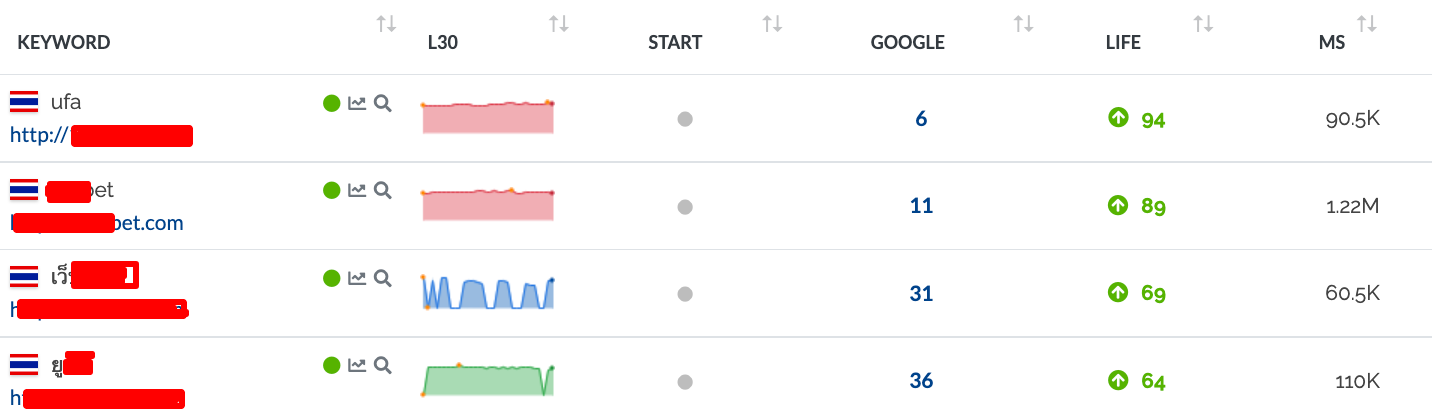Sort by GOOGLE column arrows

coord(1023,24)
